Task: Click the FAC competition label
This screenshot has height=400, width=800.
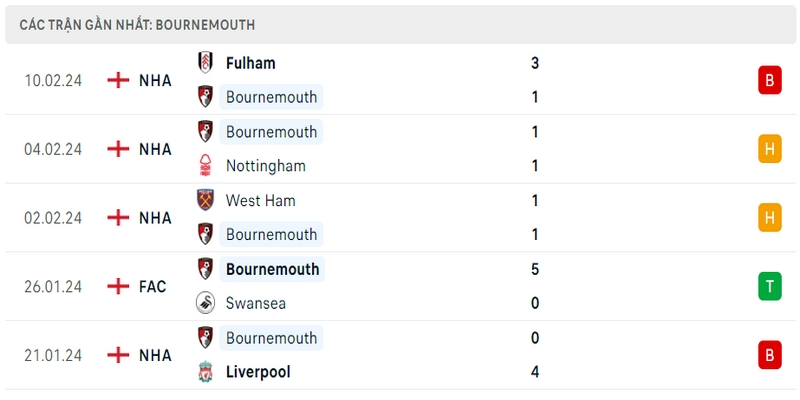Action: 153,287
